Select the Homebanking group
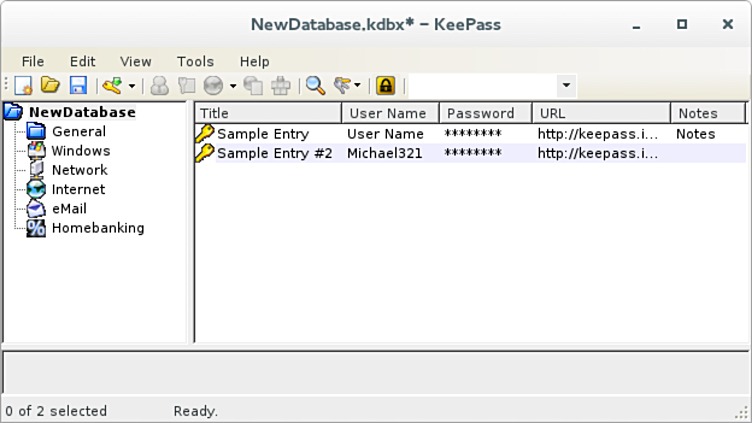 [97, 228]
